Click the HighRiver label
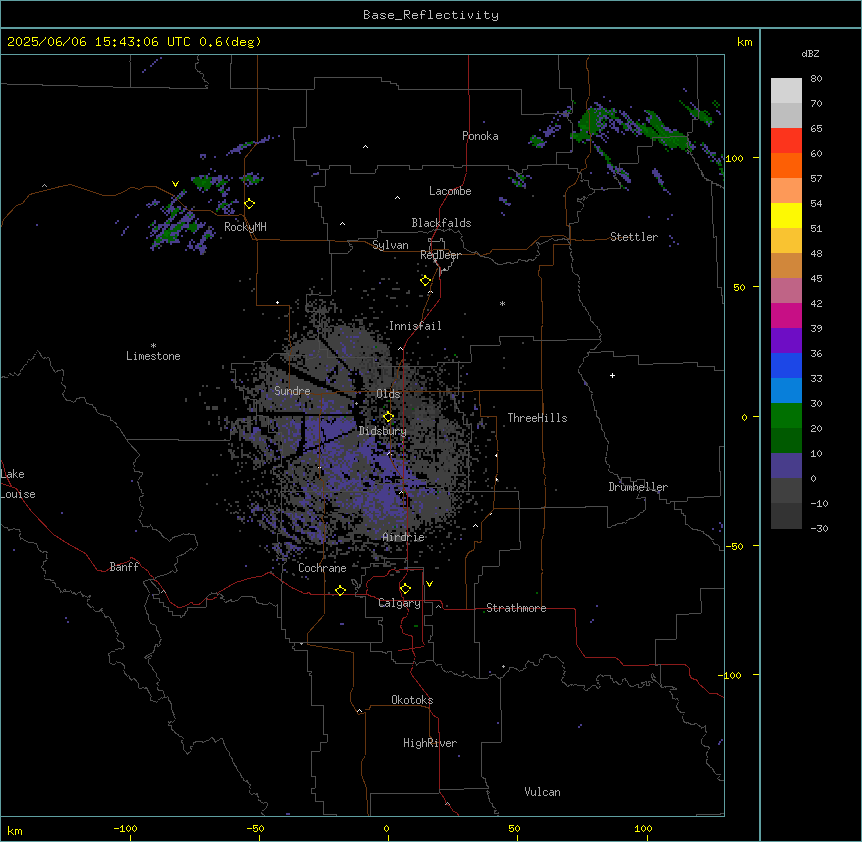 pos(430,743)
